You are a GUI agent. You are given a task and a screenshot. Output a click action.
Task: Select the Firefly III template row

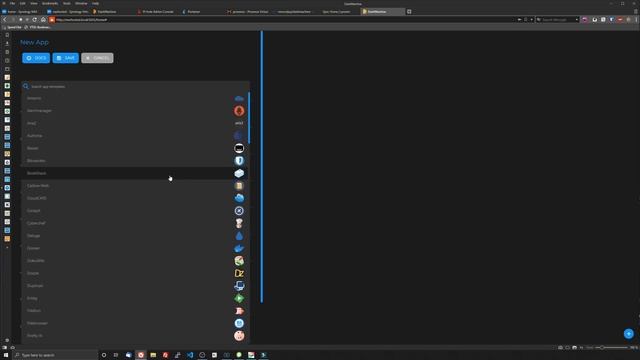(134, 336)
